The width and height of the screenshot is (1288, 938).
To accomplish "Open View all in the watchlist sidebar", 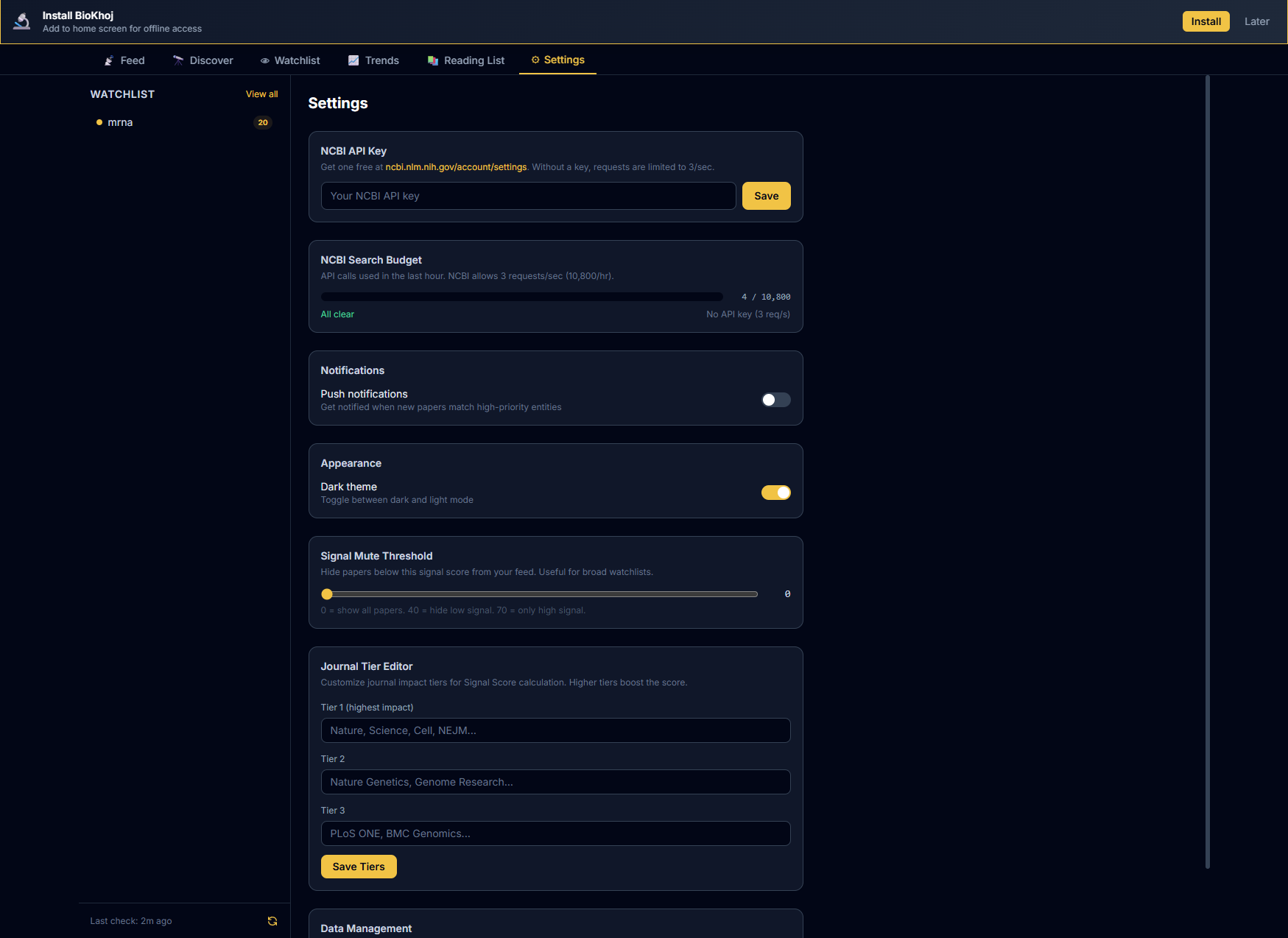I will tap(261, 94).
